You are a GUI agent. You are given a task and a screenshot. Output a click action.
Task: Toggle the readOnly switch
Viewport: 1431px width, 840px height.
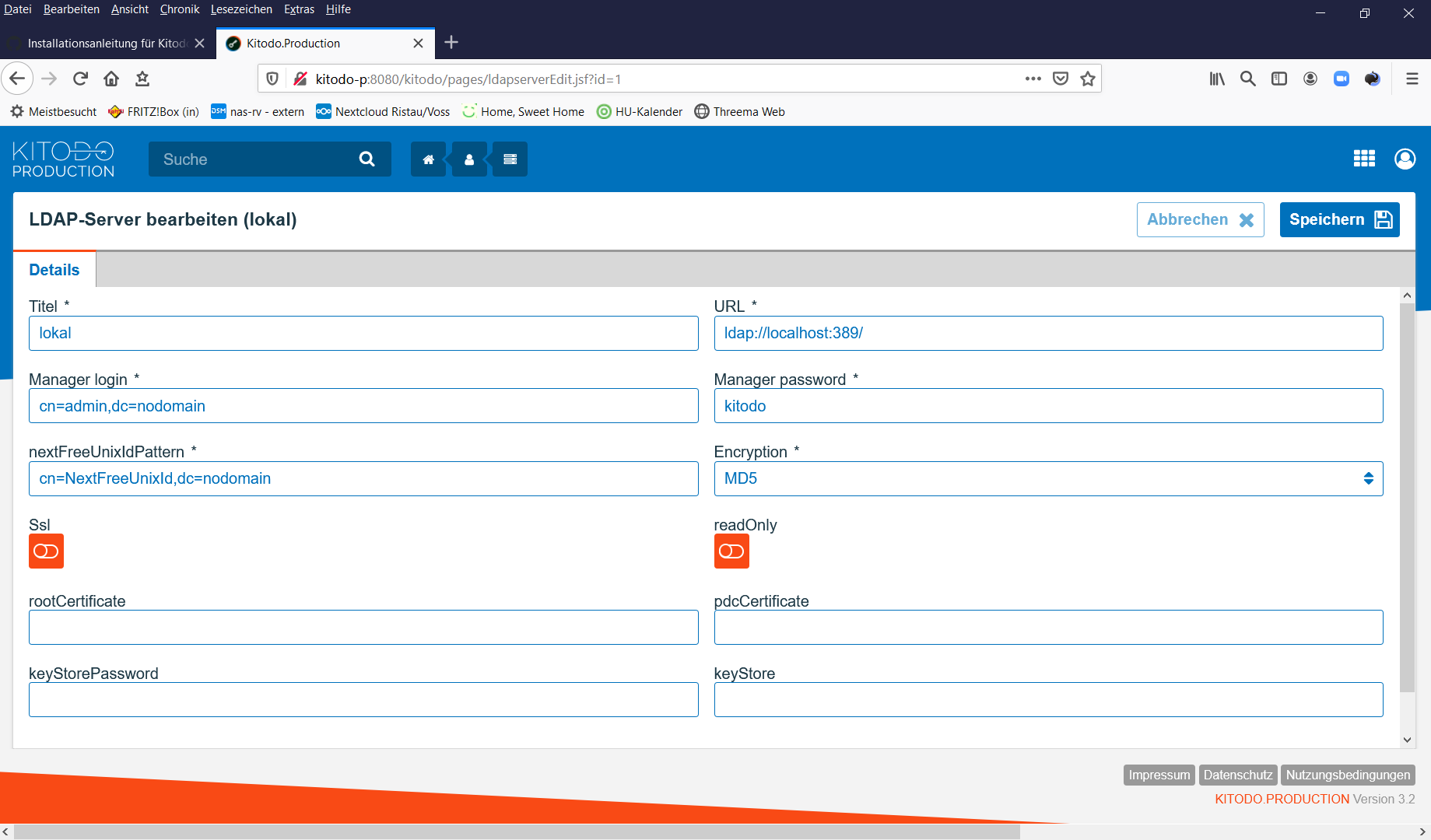point(731,551)
